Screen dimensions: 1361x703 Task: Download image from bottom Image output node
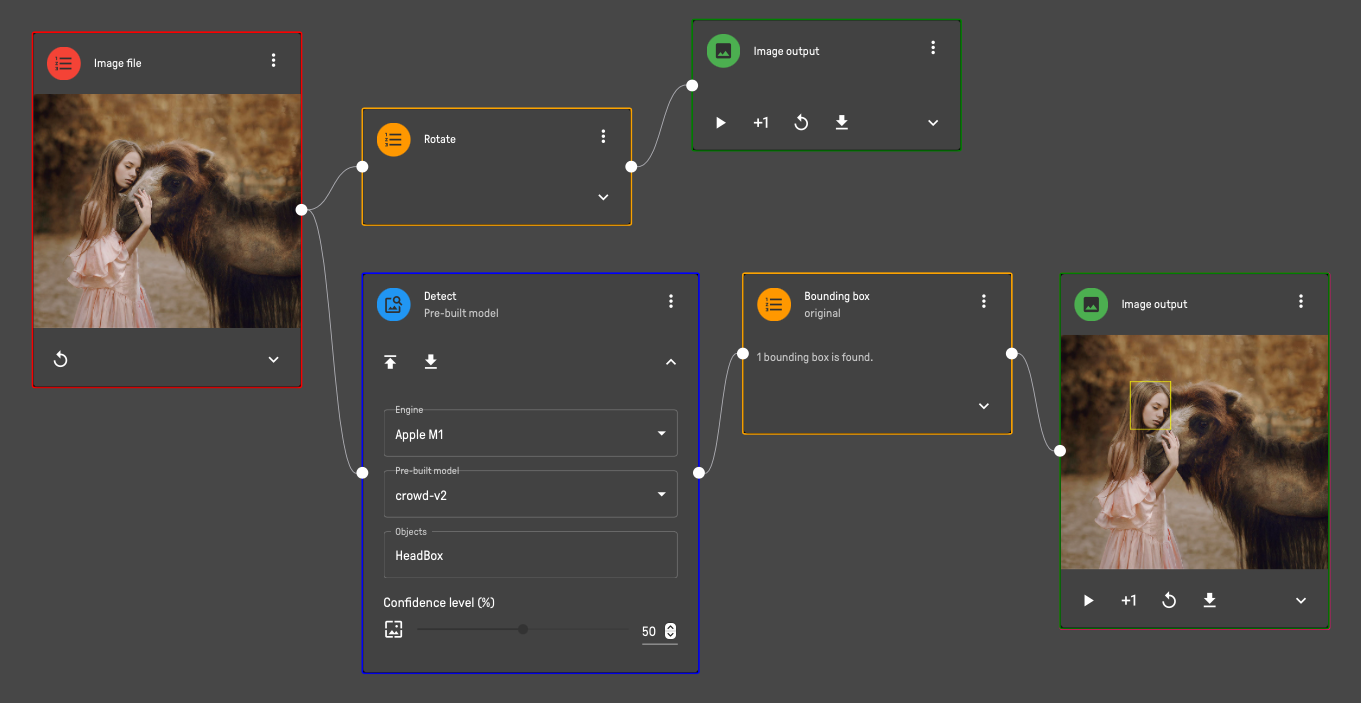[1209, 601]
